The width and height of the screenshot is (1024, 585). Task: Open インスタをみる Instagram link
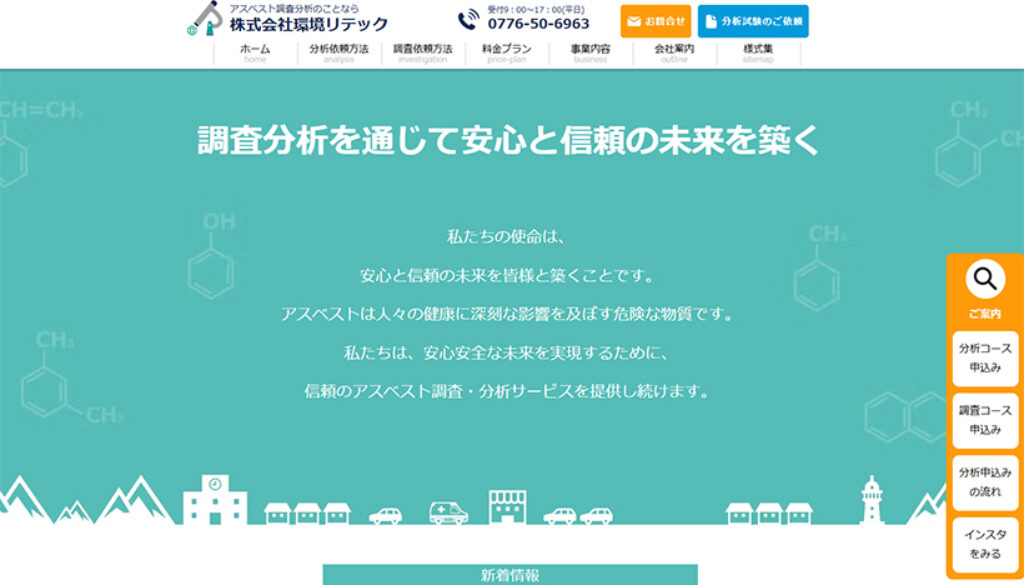[x=985, y=545]
